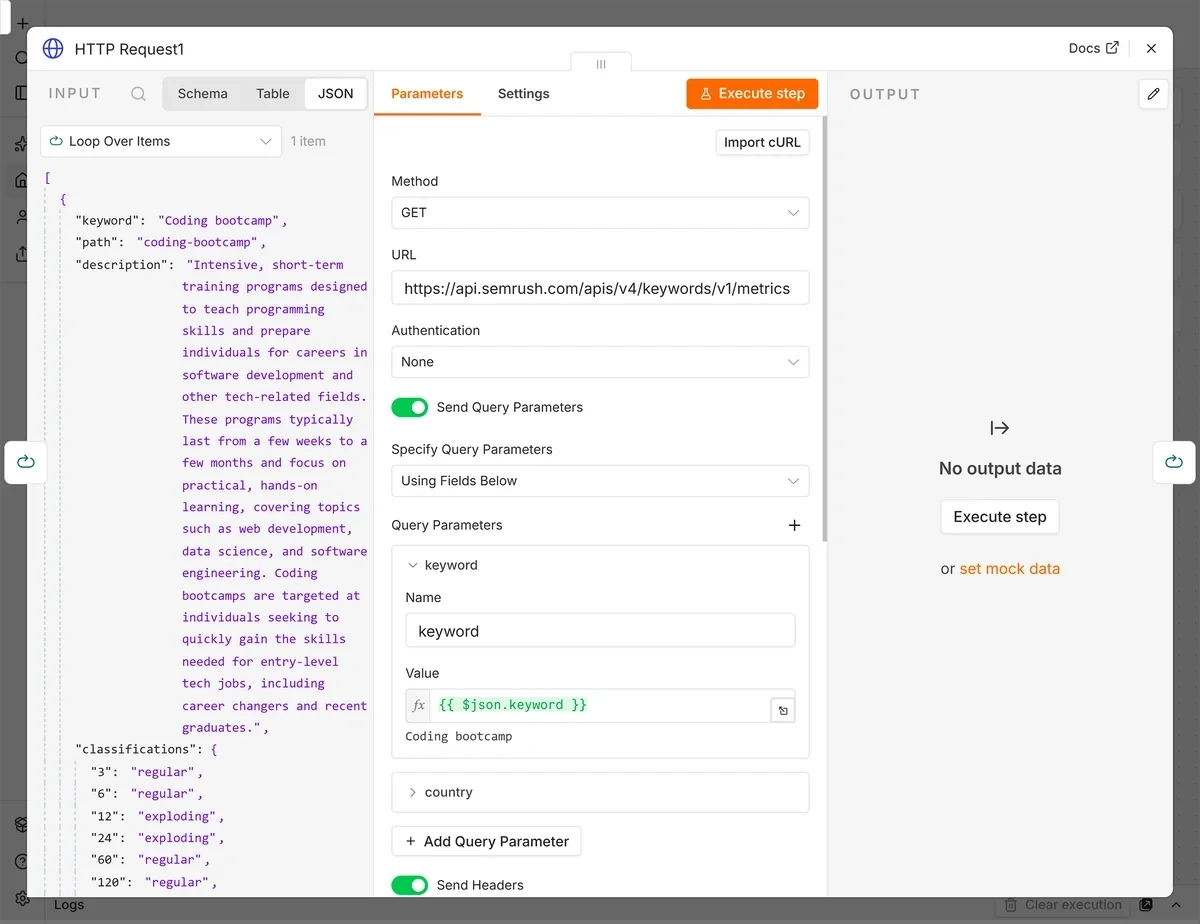Click the search icon in Input panel

139,94
